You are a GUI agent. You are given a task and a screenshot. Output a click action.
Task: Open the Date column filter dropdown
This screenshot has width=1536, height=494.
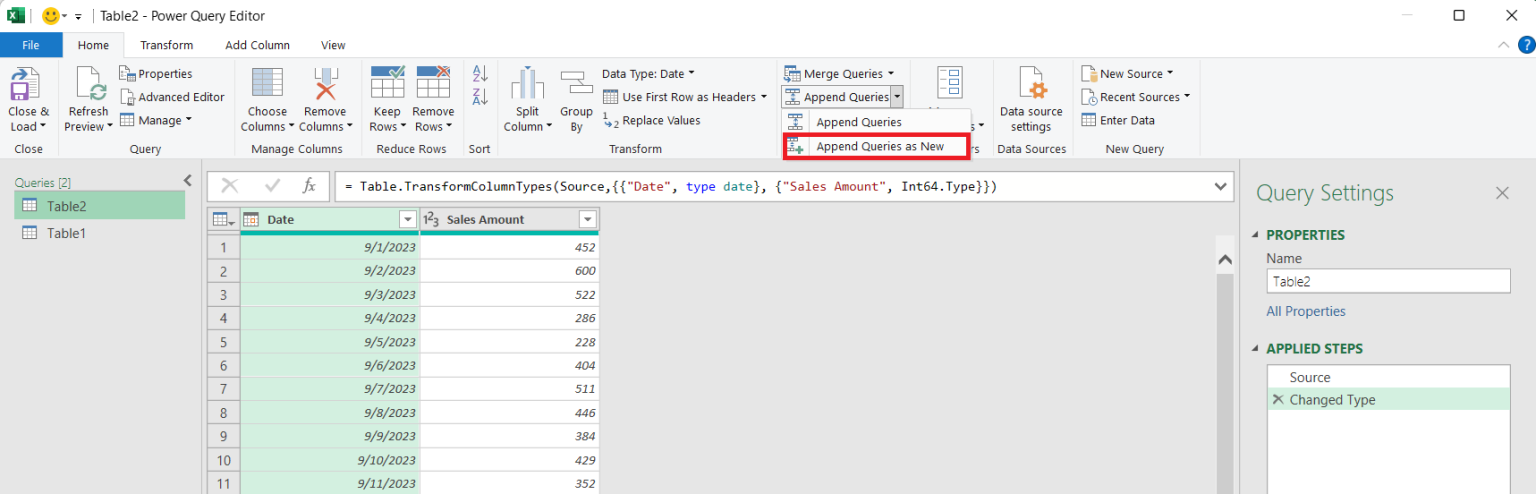(407, 220)
